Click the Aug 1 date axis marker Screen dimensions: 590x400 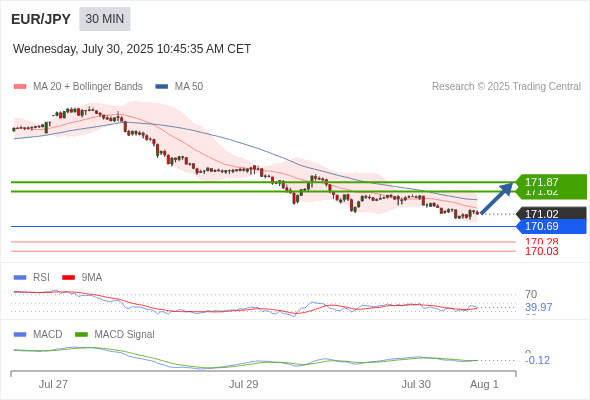tap(484, 384)
